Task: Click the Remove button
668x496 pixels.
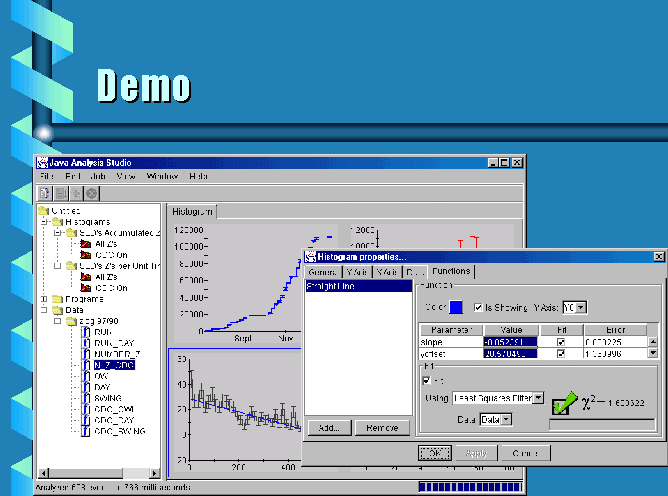Action: (381, 428)
